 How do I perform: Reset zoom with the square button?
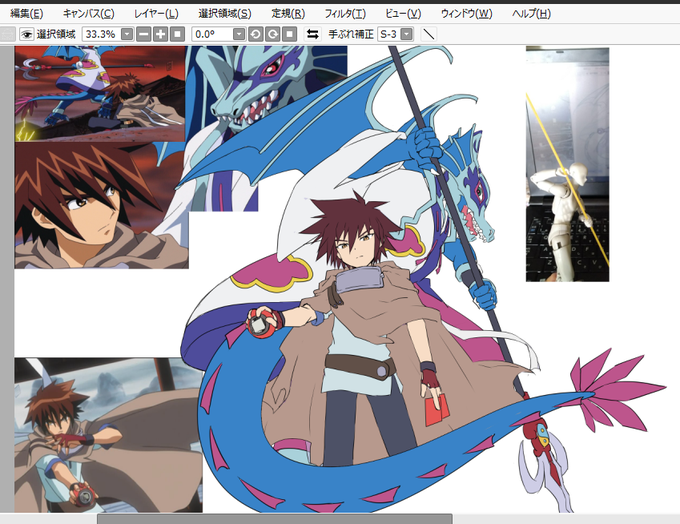click(x=177, y=34)
